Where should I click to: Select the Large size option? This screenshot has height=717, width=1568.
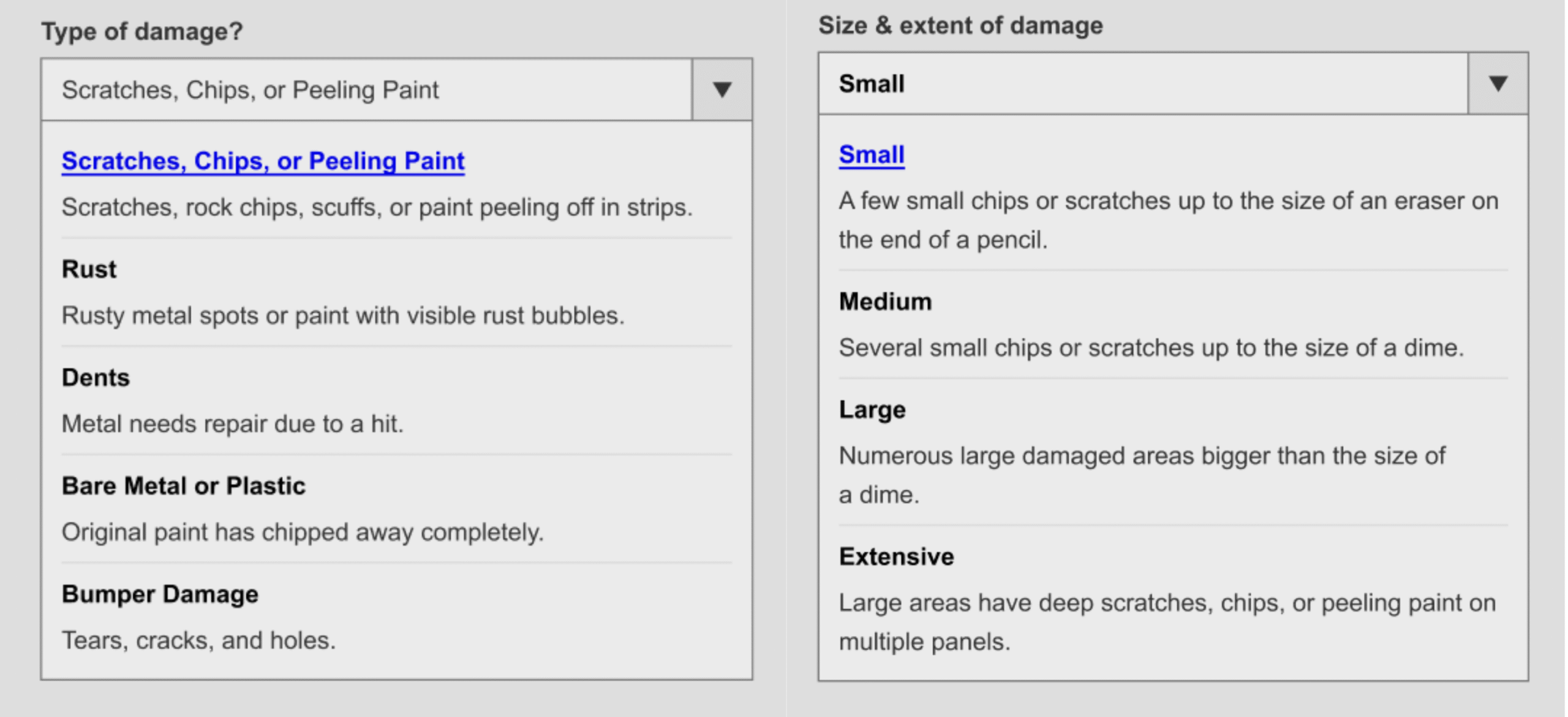pyautogui.click(x=872, y=410)
